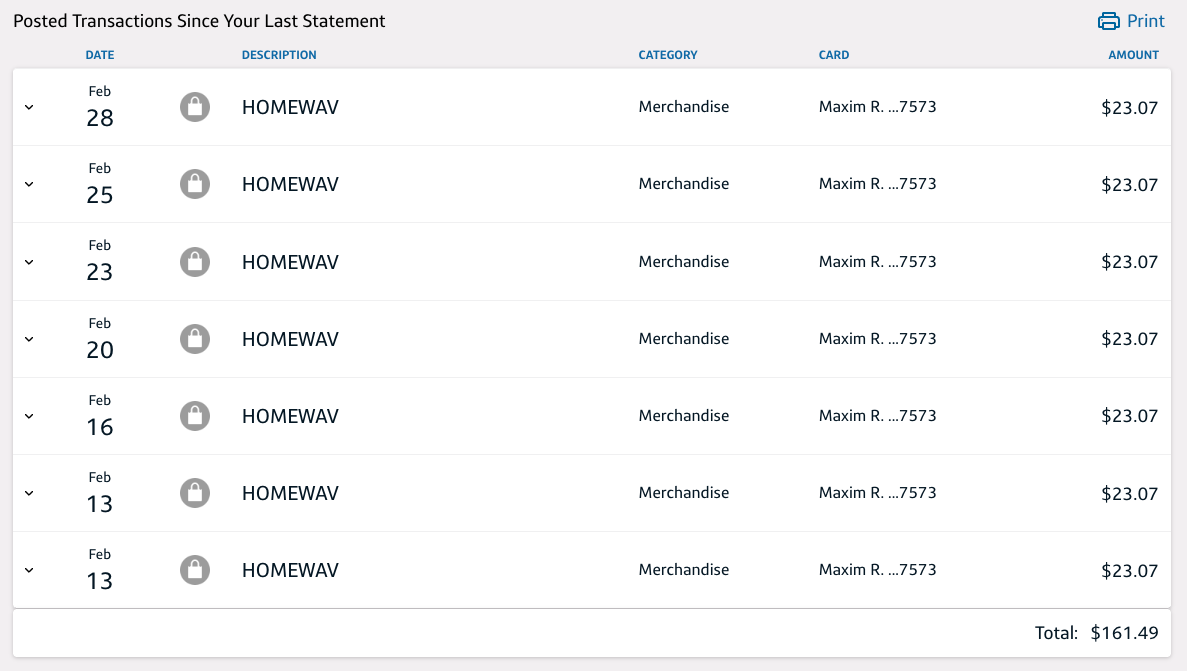Select the CATEGORY column header

coord(668,55)
